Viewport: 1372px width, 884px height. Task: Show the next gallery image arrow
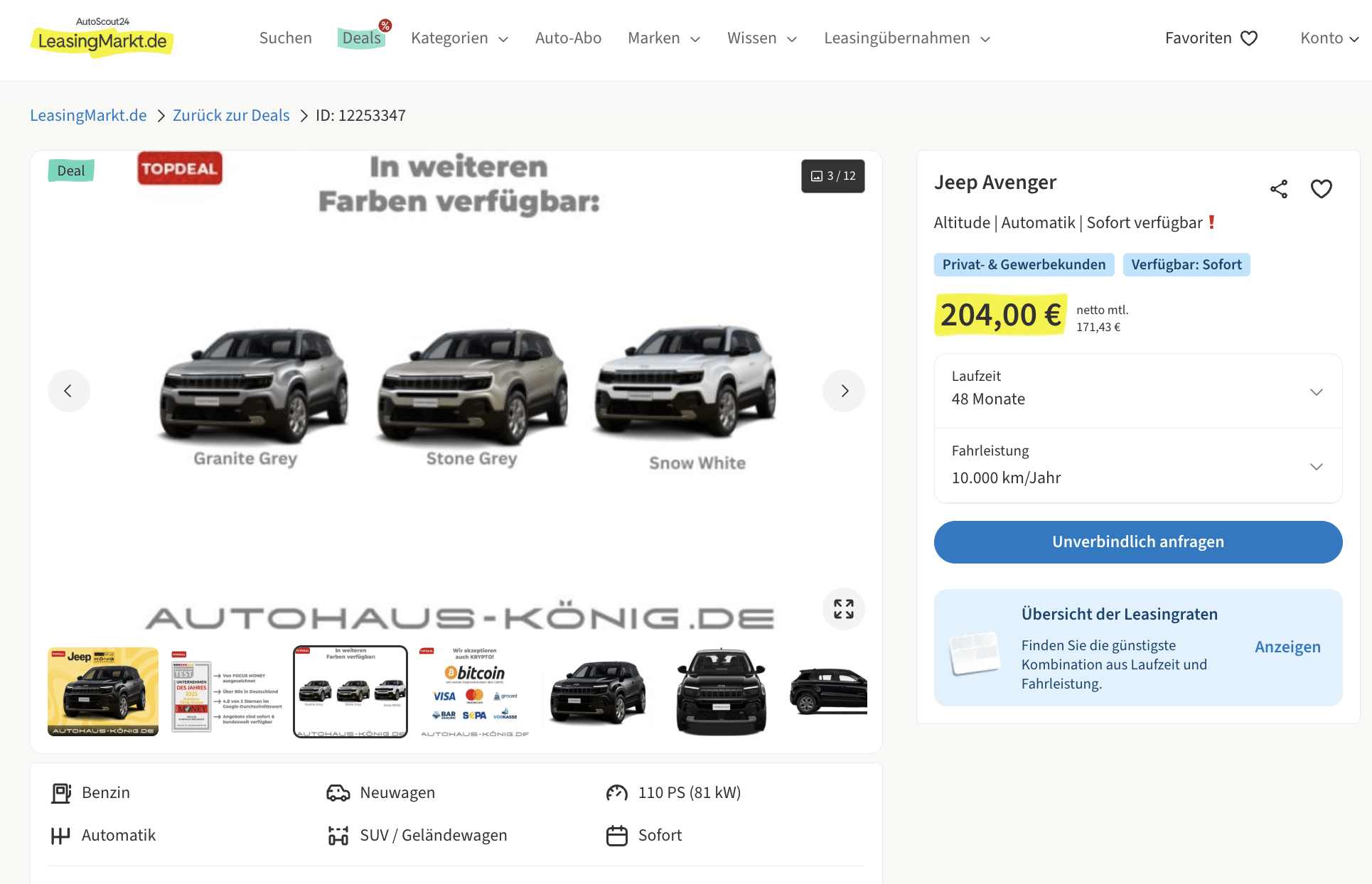click(844, 391)
